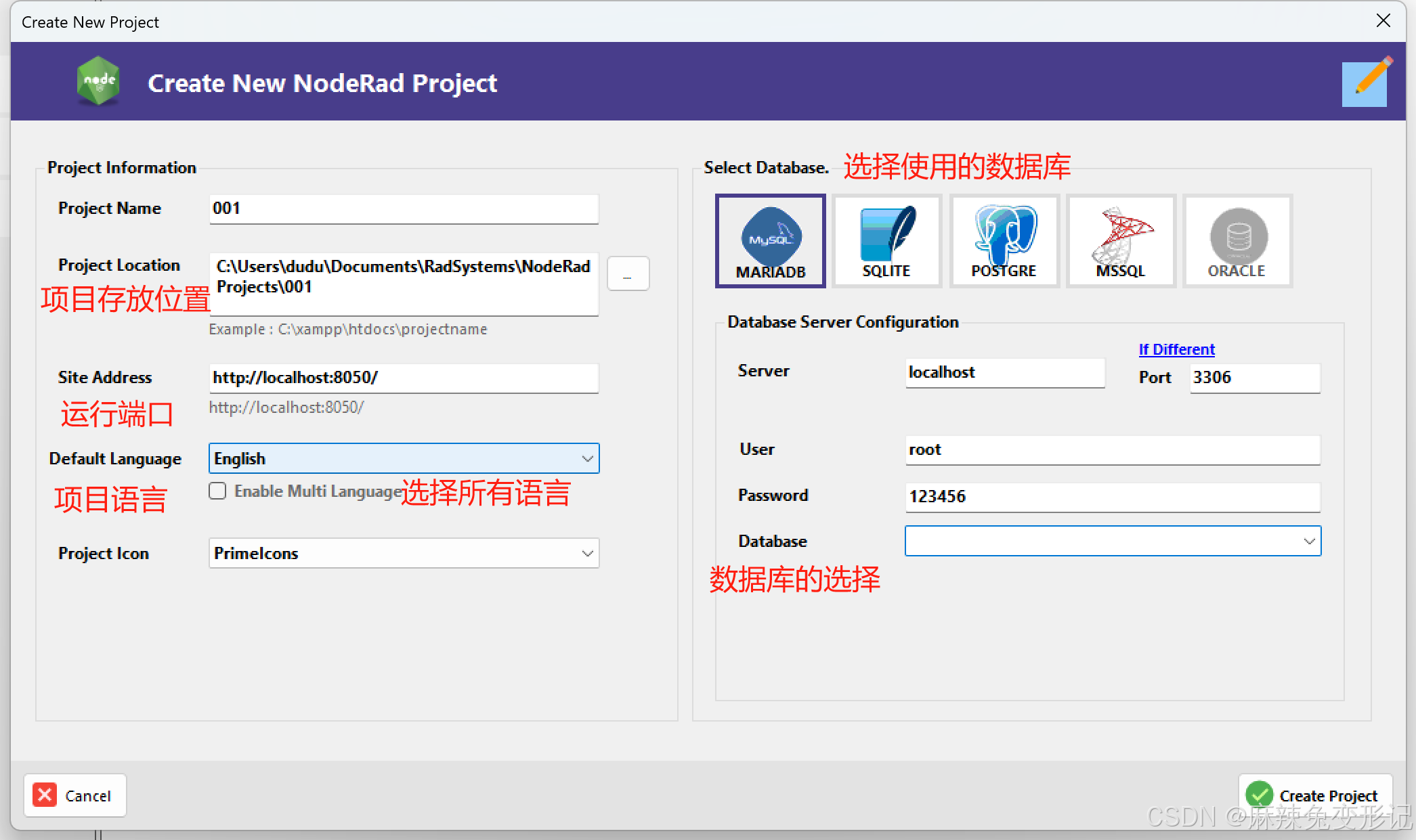Open the If Different link
This screenshot has height=840, width=1416.
[x=1176, y=349]
